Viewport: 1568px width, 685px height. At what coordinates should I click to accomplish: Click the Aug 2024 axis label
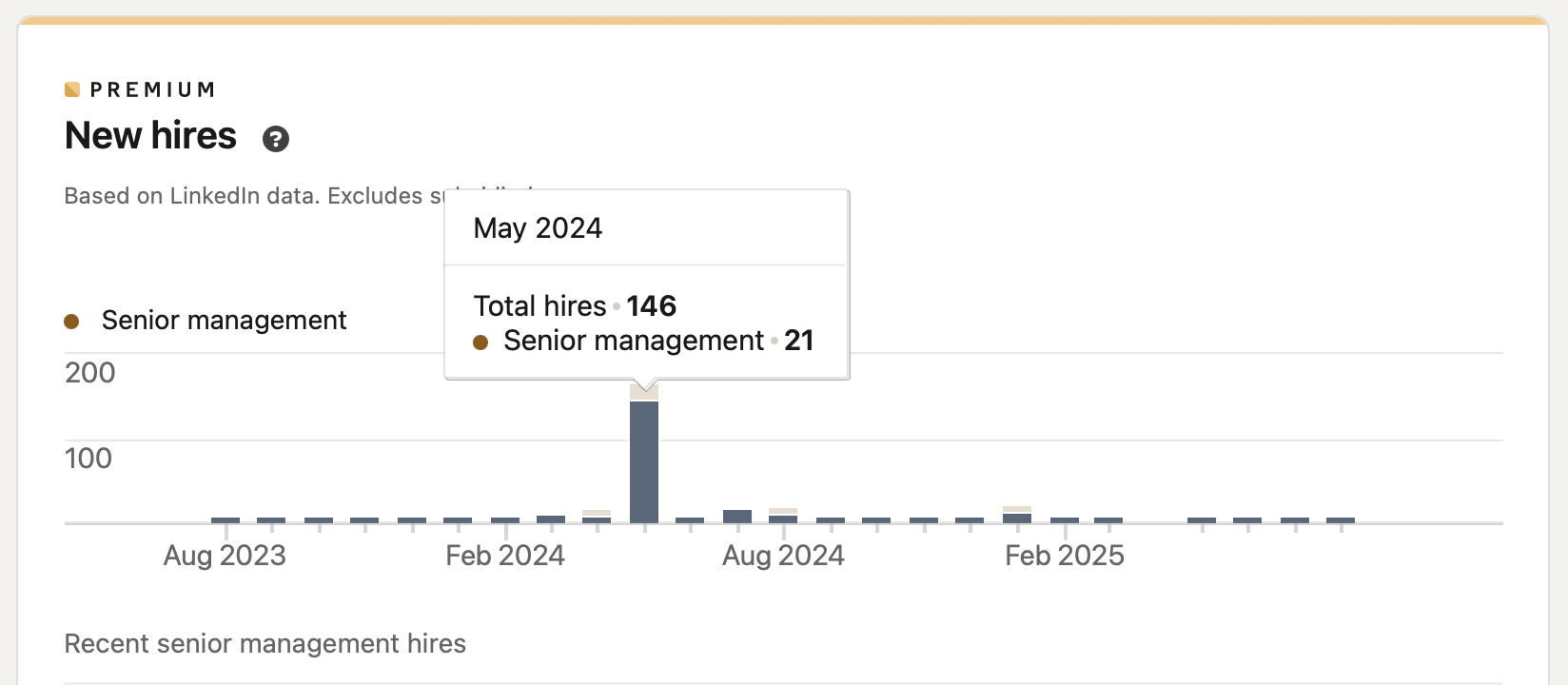pos(783,556)
